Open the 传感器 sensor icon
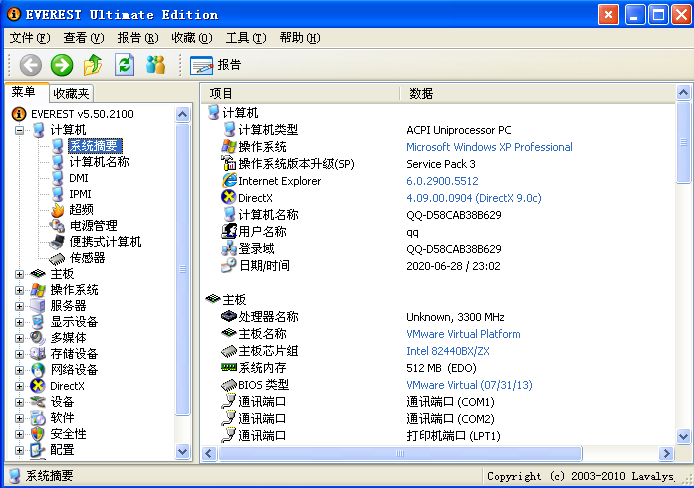The image size is (694, 488). coord(58,257)
